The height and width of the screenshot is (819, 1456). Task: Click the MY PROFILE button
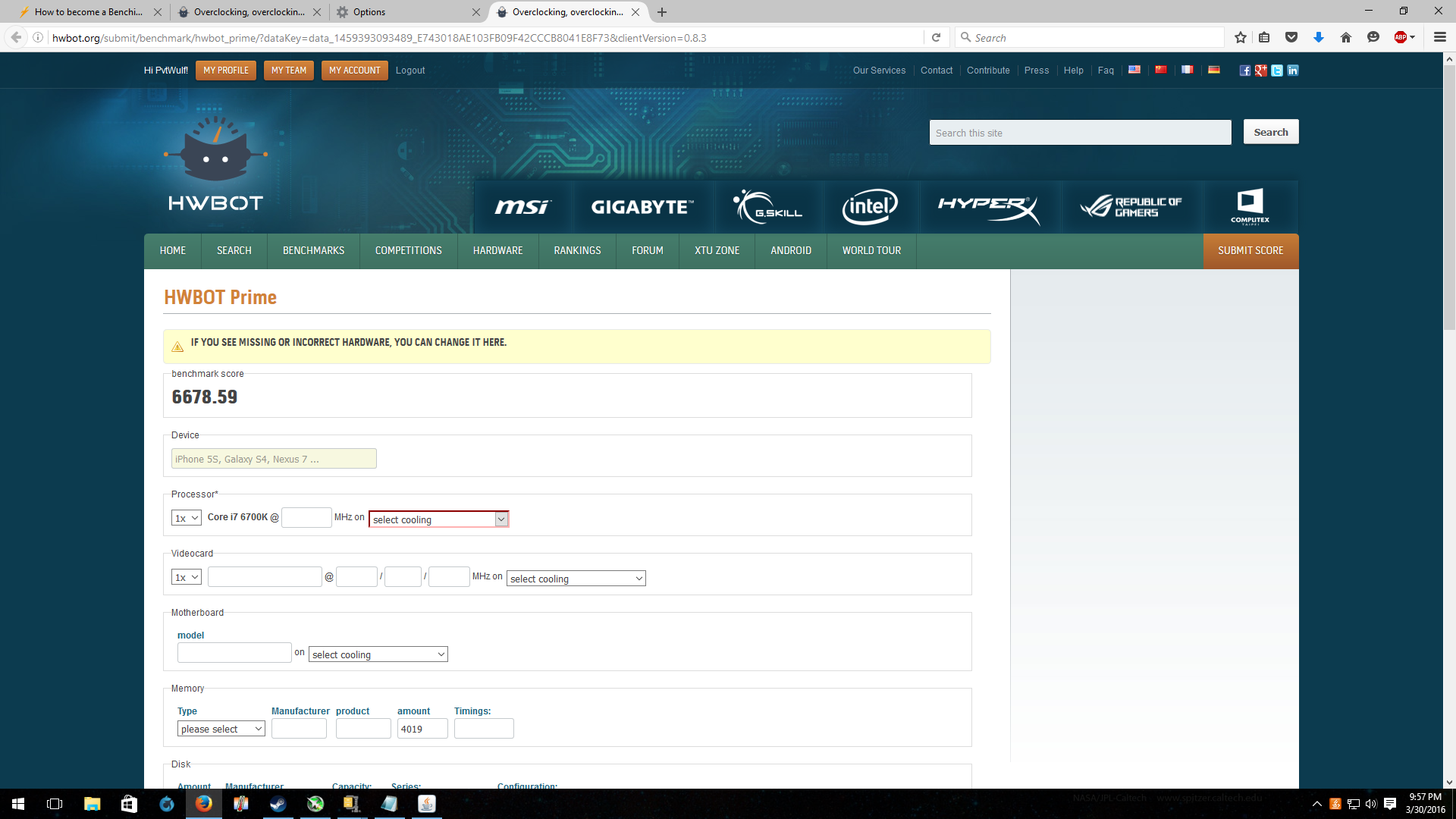tap(226, 71)
